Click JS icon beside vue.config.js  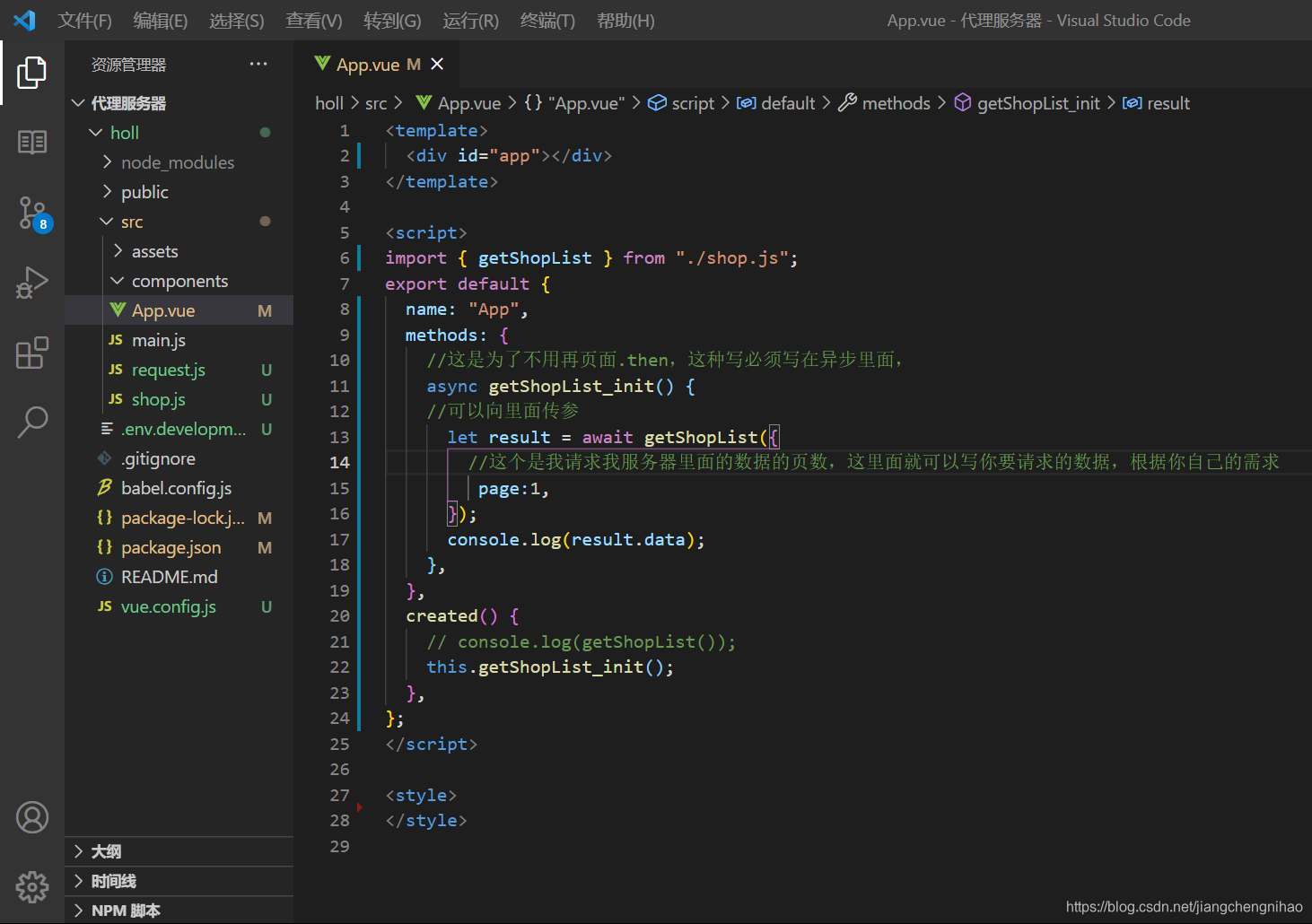point(105,606)
